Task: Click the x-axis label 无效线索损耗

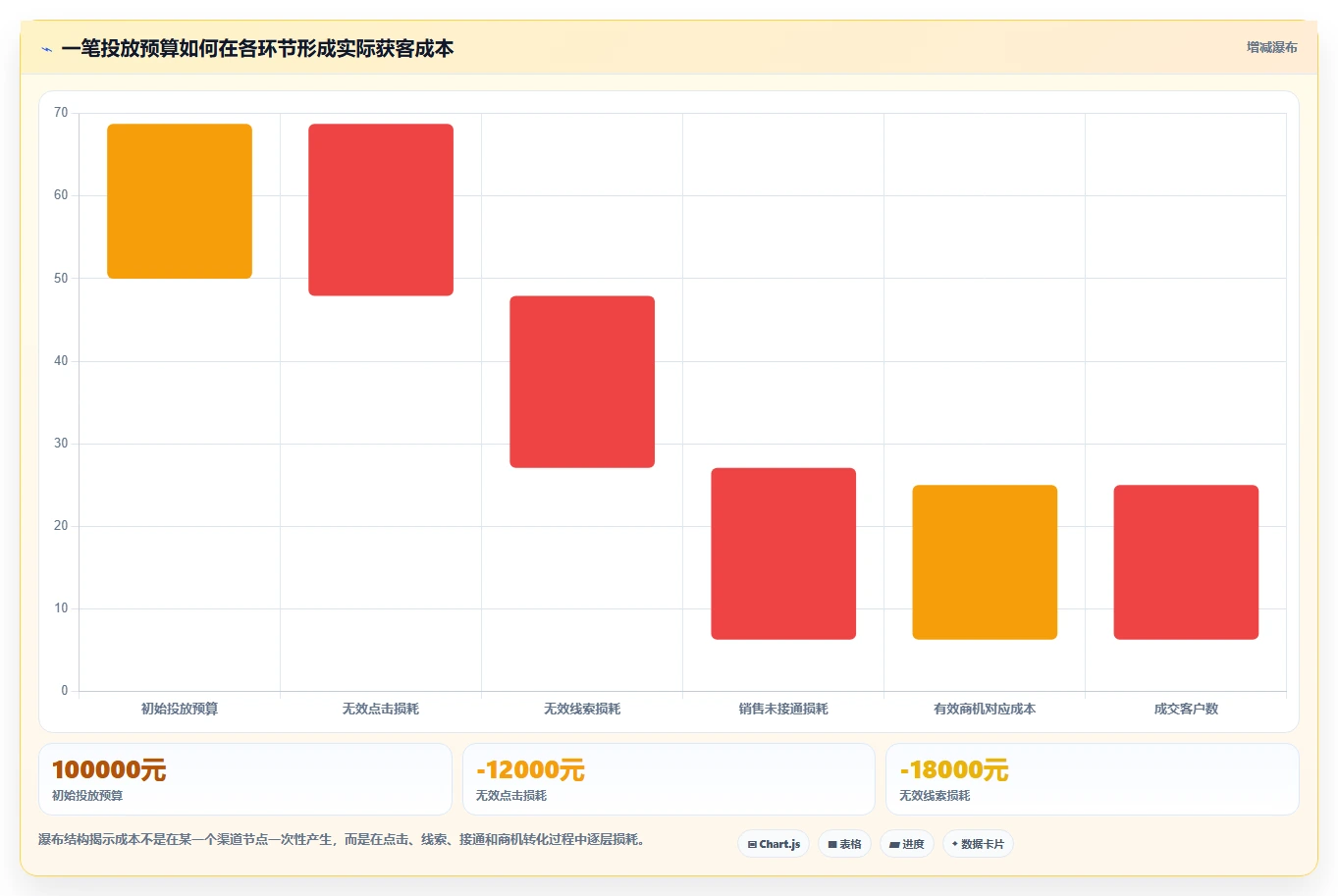Action: click(x=582, y=709)
